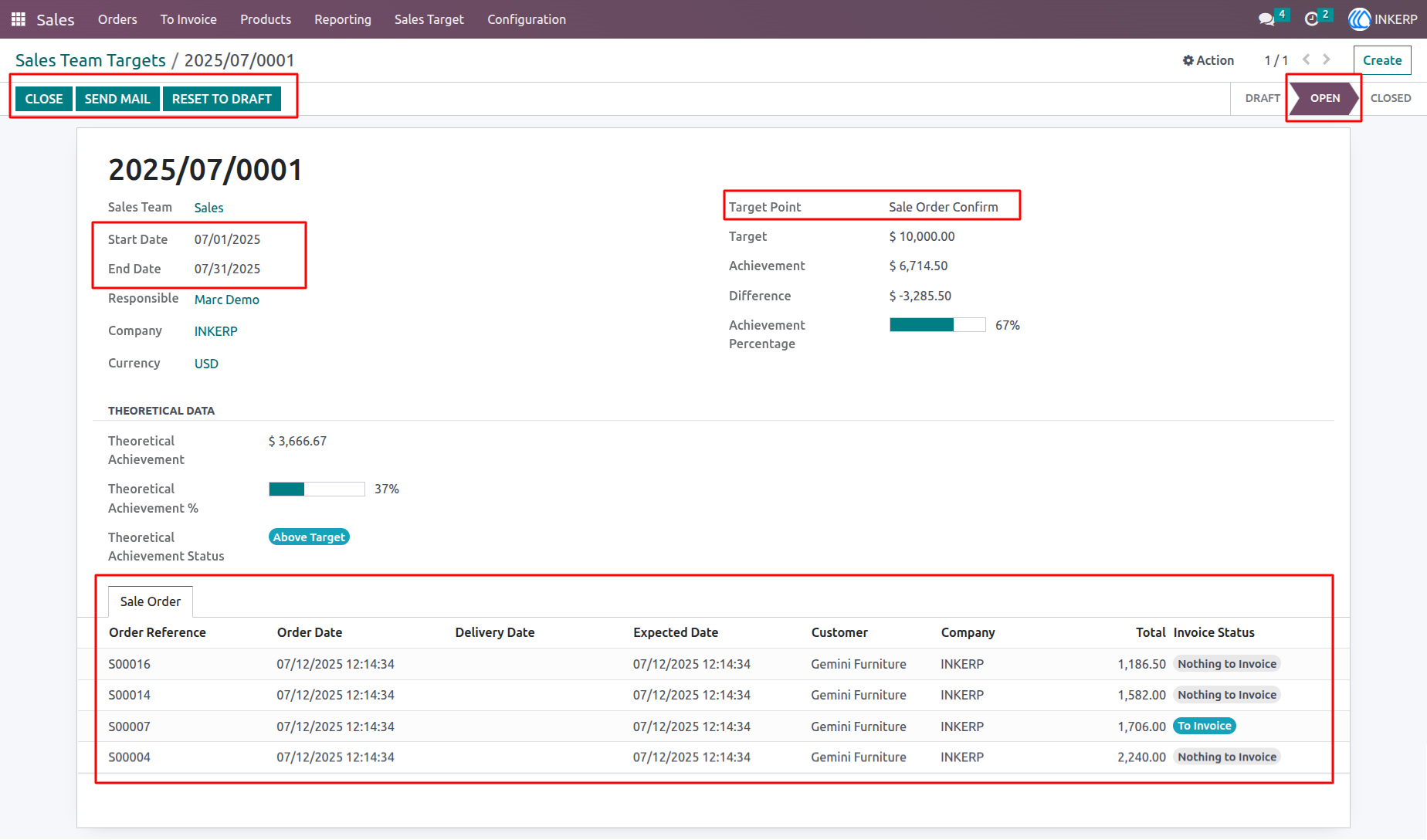
Task: Click the SEND MAIL button
Action: pos(117,99)
